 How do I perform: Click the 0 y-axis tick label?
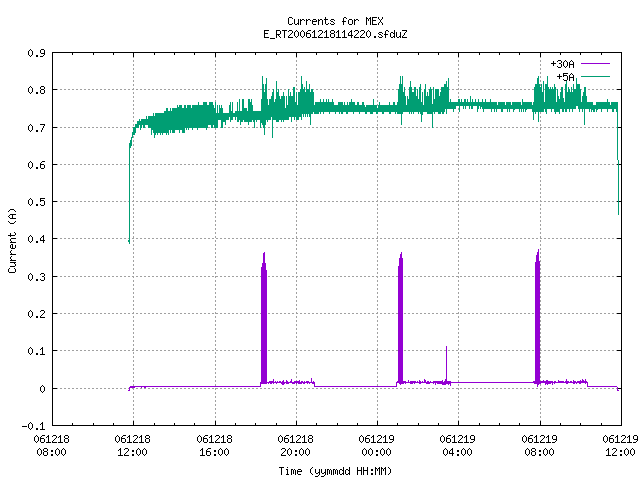tap(42, 389)
